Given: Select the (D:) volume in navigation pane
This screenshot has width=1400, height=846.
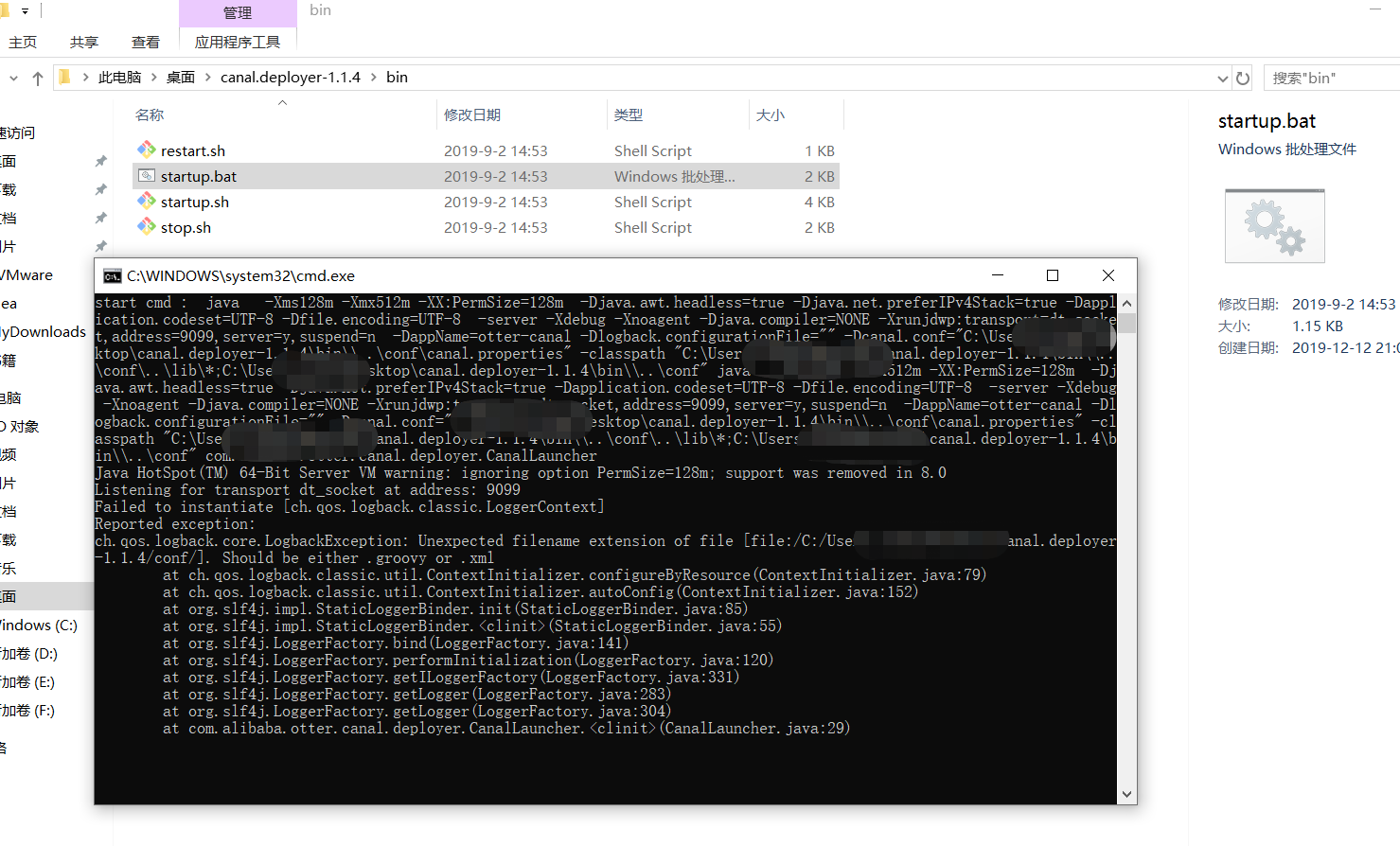Looking at the screenshot, I should 29,653.
